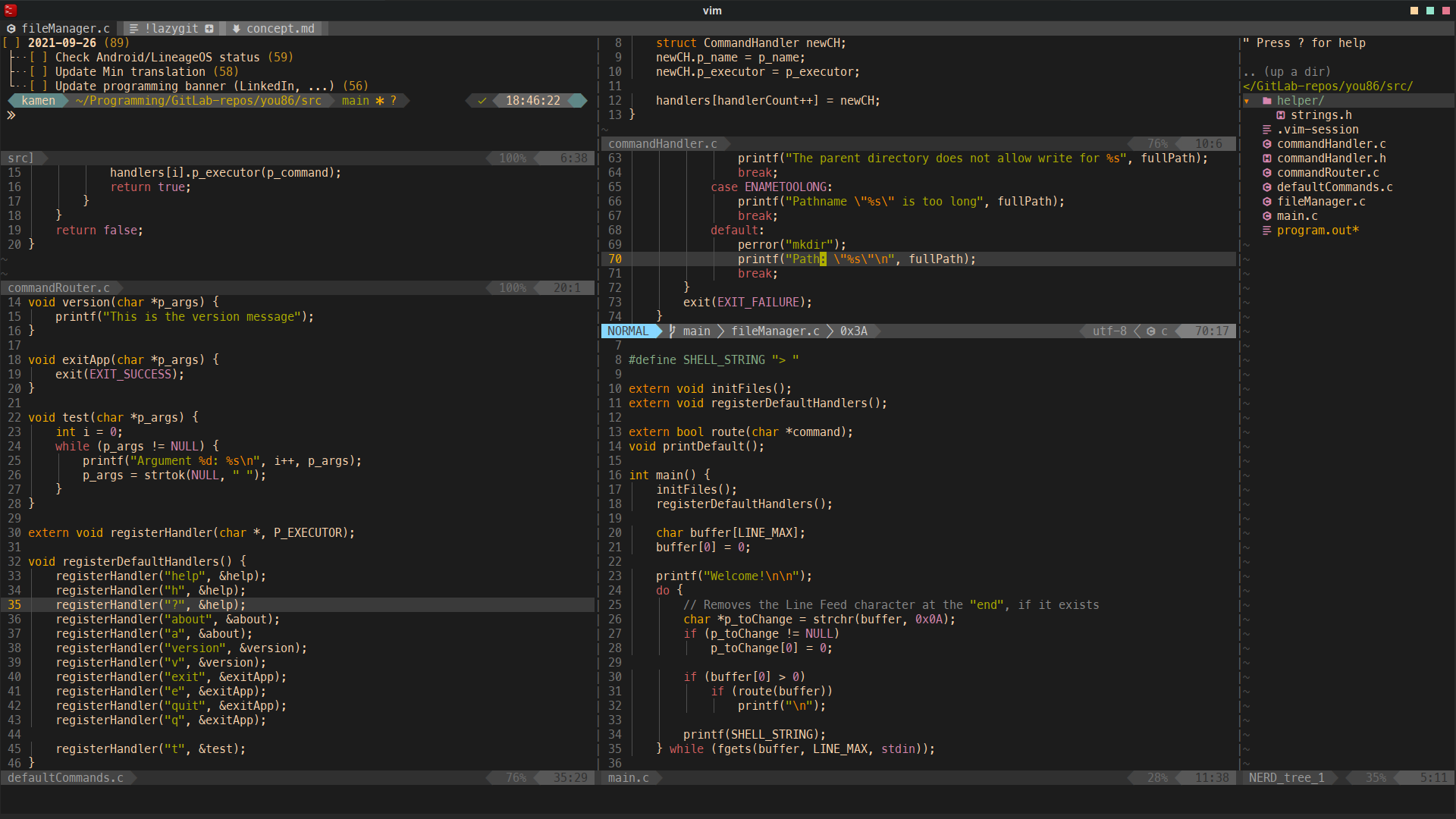This screenshot has width=1456, height=819.
Task: Open defaultCommands.c from the file tree
Action: click(x=1334, y=187)
